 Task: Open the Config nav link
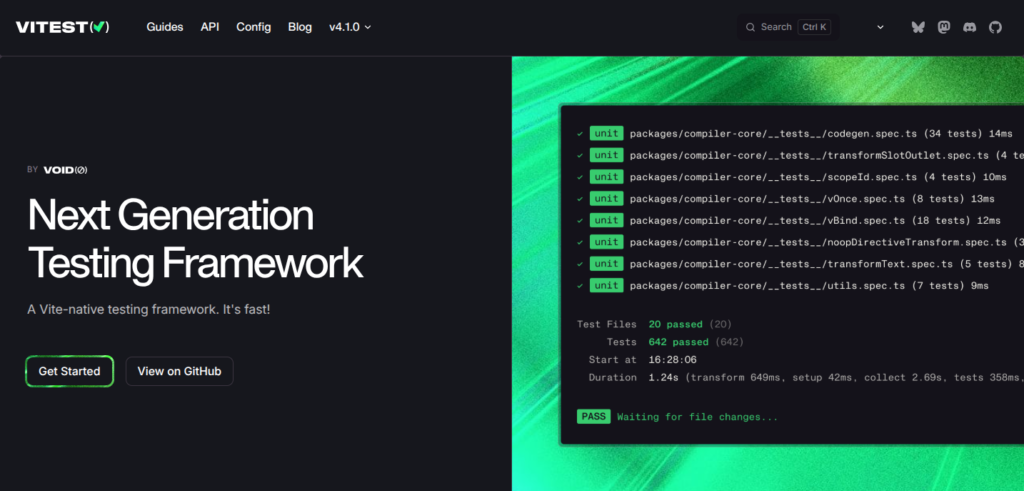pos(253,27)
